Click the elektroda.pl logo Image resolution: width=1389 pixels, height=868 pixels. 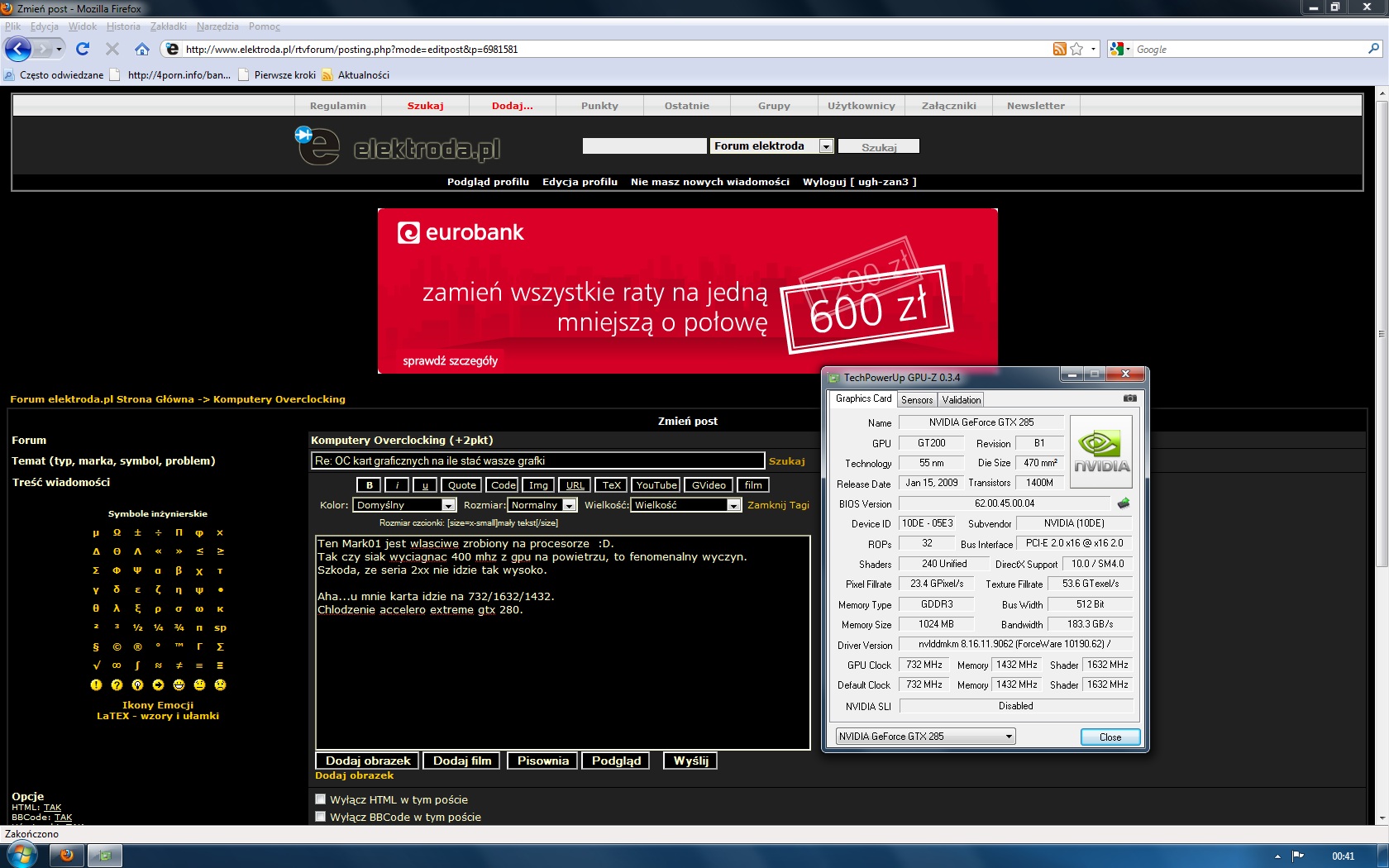click(x=398, y=145)
